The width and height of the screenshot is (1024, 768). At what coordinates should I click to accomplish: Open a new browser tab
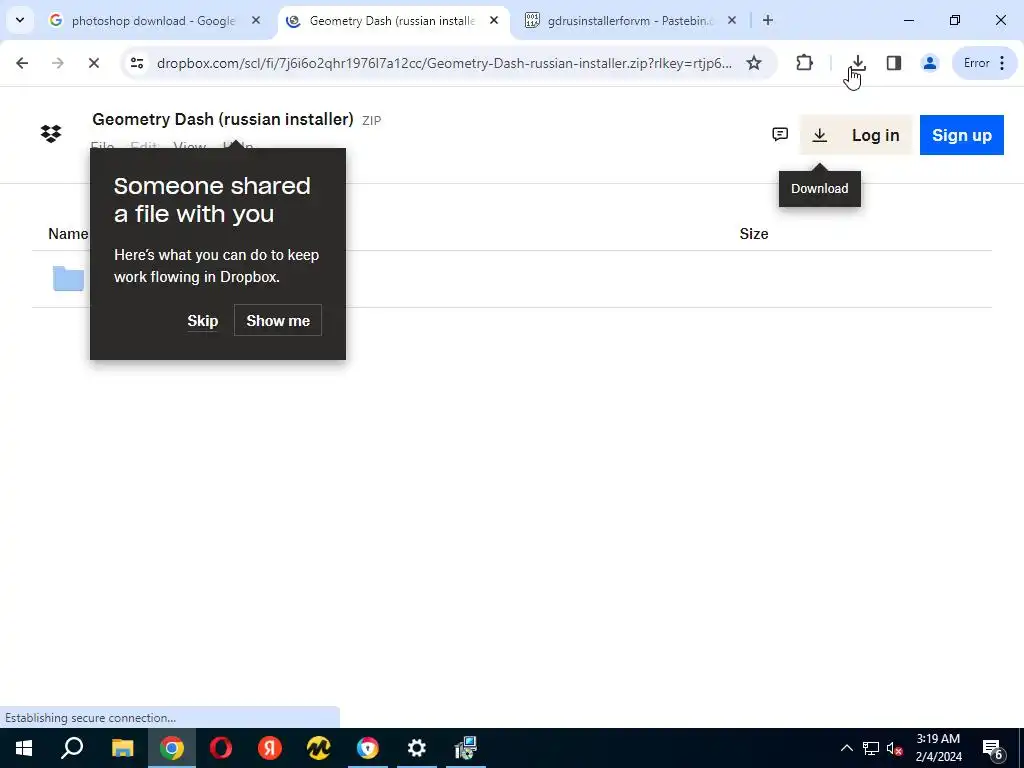[768, 21]
